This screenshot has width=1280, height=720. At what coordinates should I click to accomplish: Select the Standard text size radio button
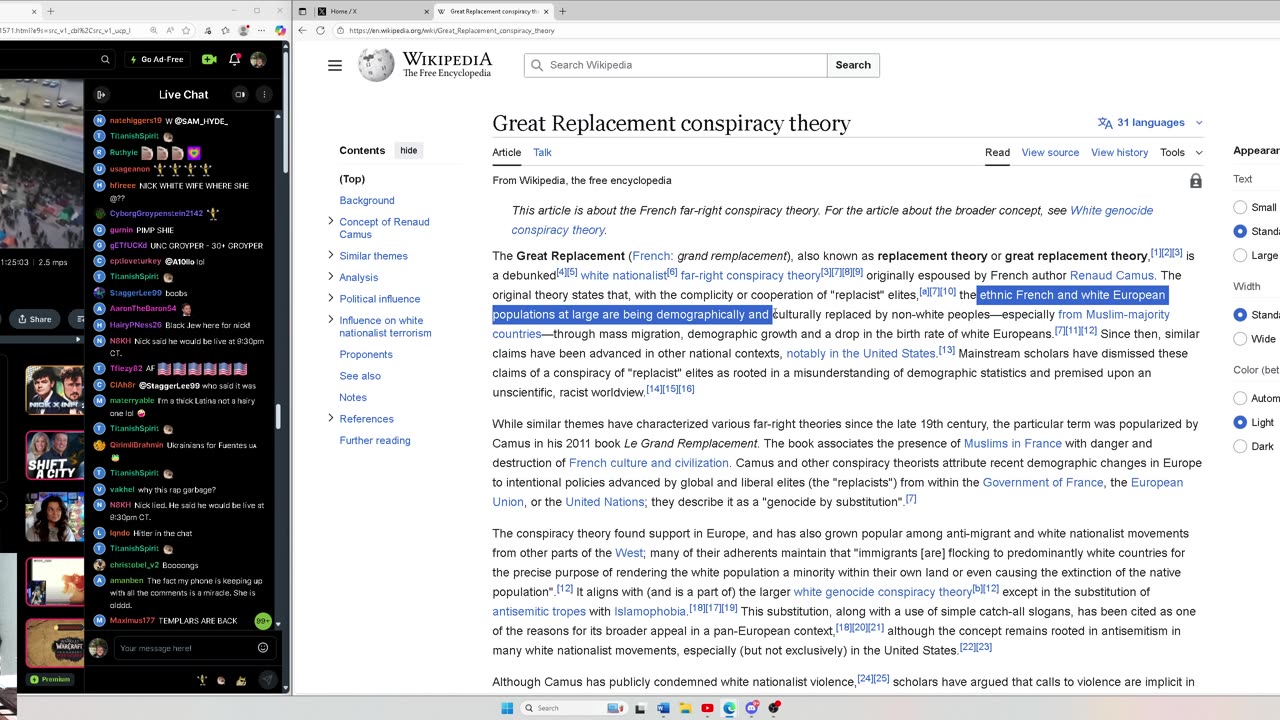[x=1240, y=231]
